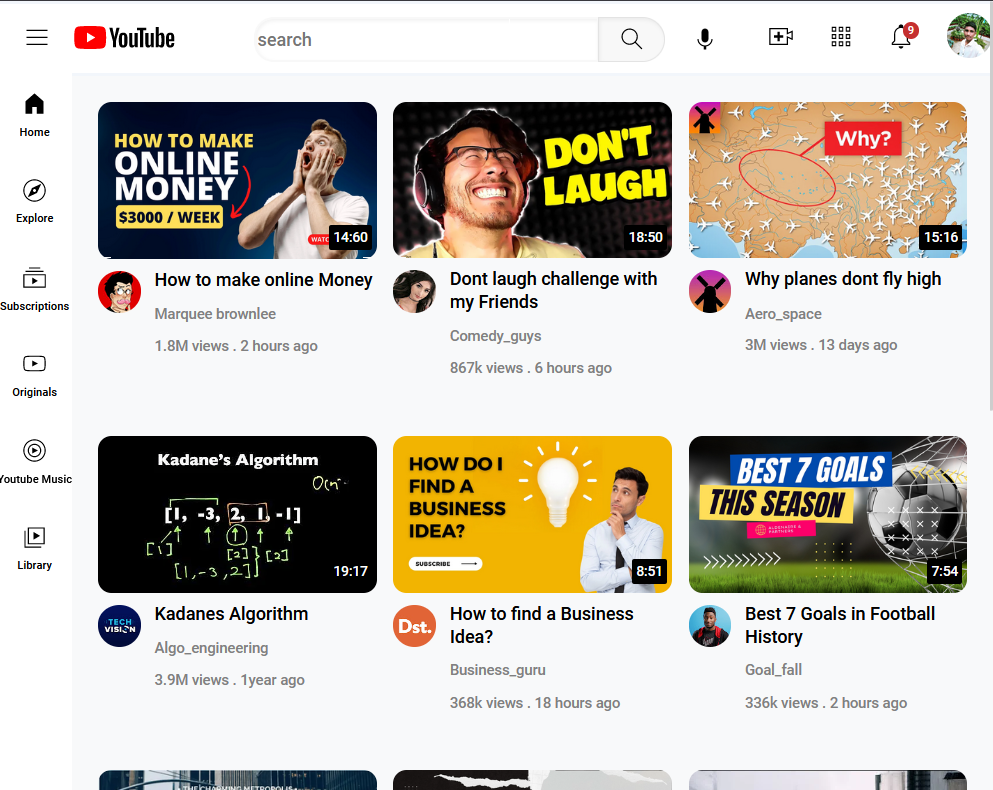Toggle the sidebar with the hamburger menu

37,37
